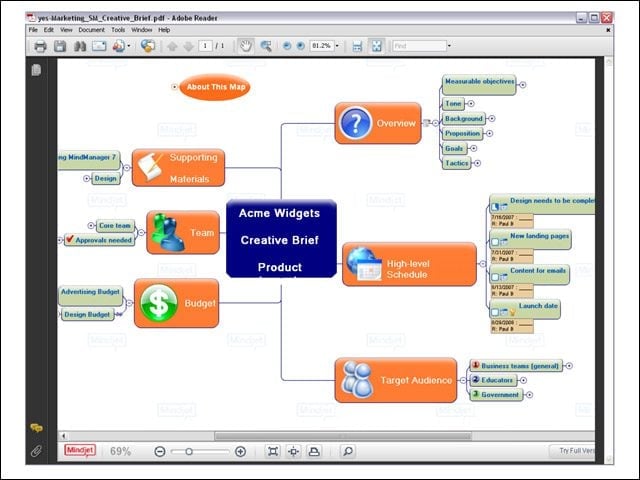640x480 pixels.
Task: Click the center map icon in bottom bar
Action: point(293,451)
